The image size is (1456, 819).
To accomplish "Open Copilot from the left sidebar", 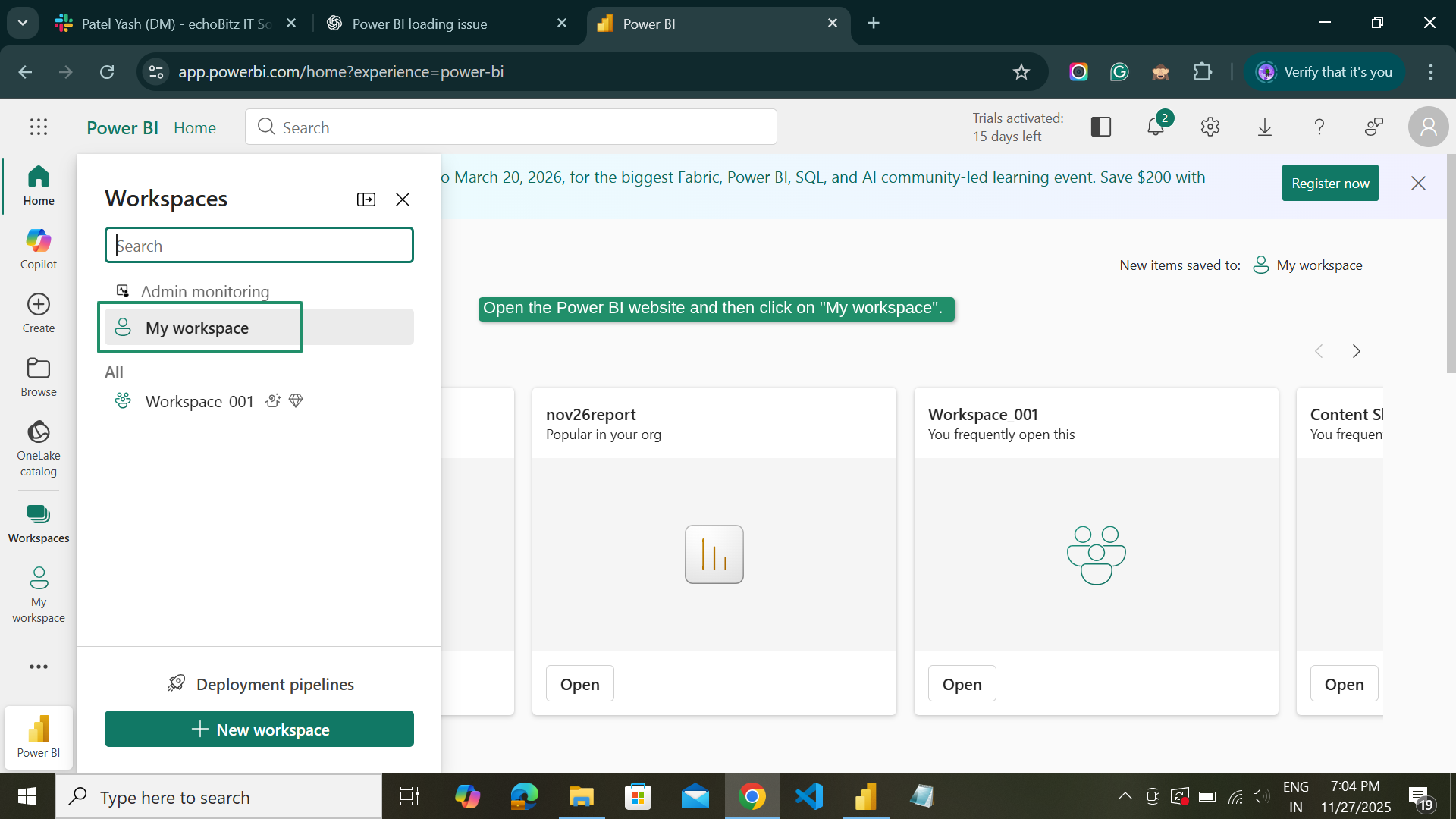I will point(38,248).
